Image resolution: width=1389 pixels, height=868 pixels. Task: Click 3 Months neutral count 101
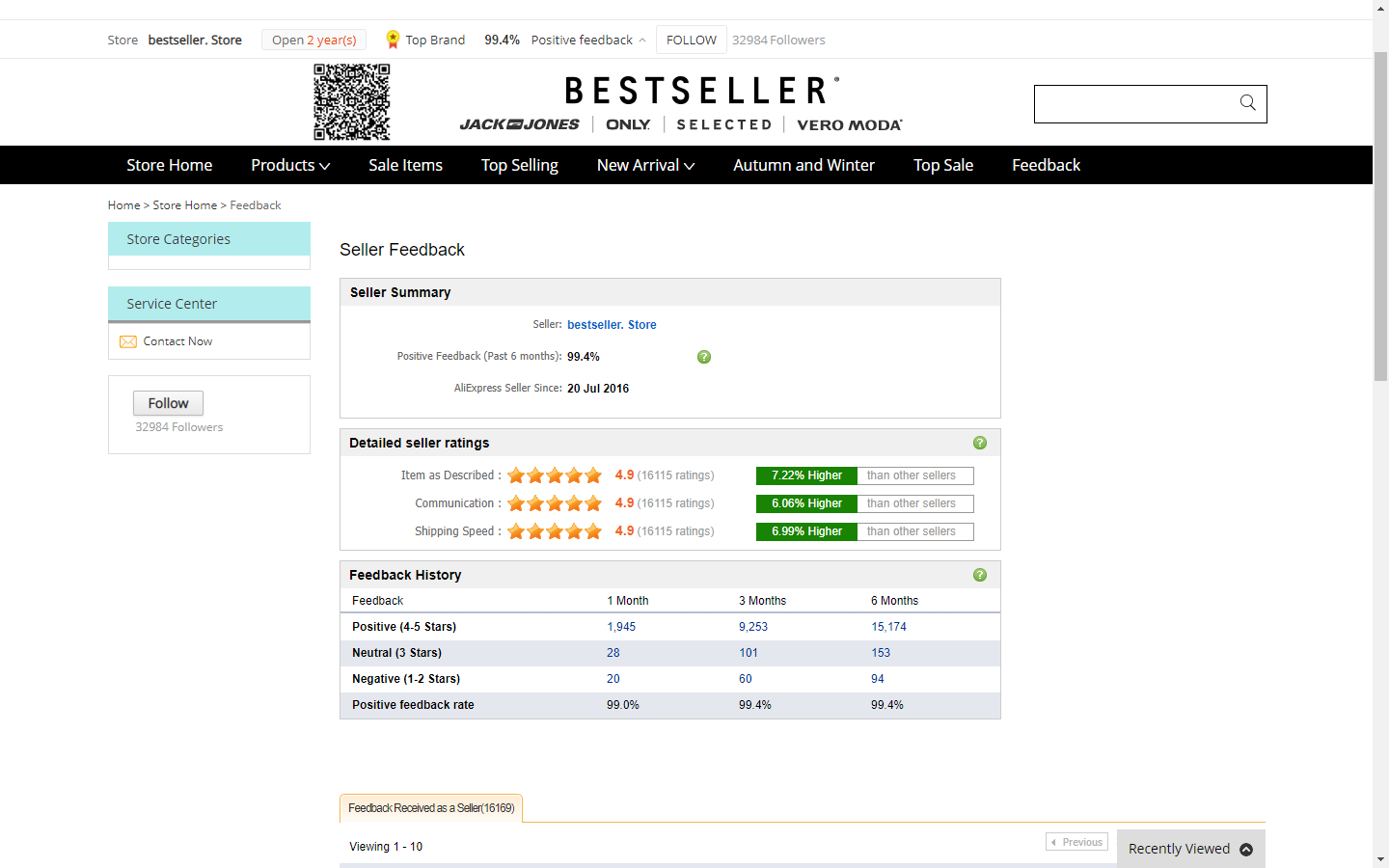pos(749,653)
